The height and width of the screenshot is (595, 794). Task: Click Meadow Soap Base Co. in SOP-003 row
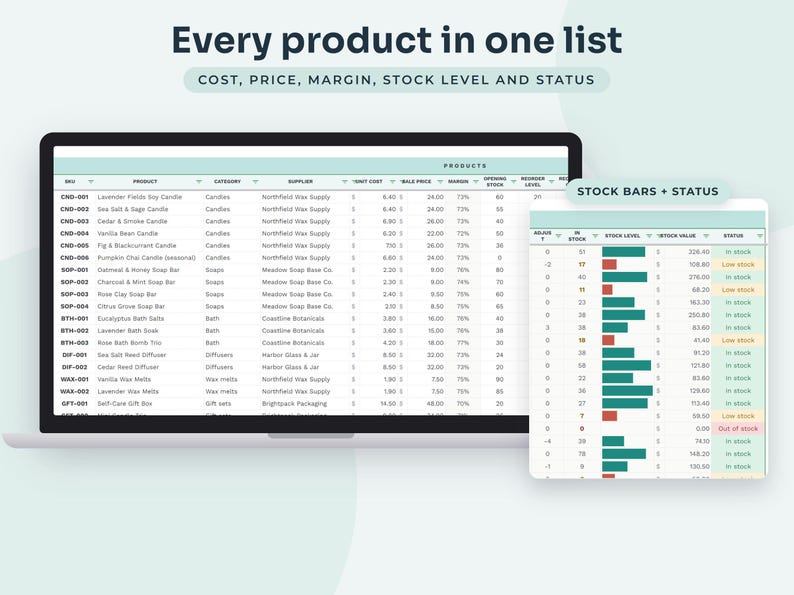pyautogui.click(x=297, y=294)
